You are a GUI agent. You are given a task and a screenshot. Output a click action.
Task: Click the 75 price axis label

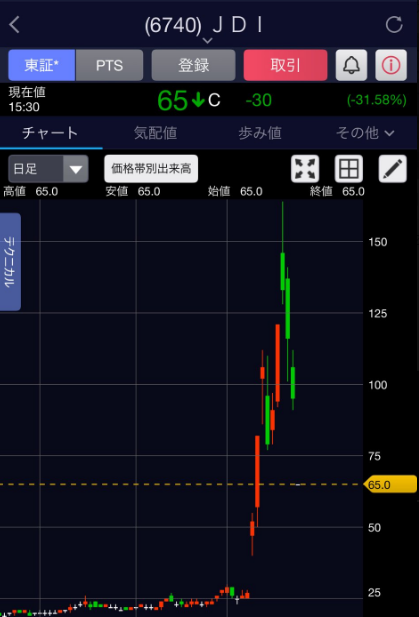point(375,456)
